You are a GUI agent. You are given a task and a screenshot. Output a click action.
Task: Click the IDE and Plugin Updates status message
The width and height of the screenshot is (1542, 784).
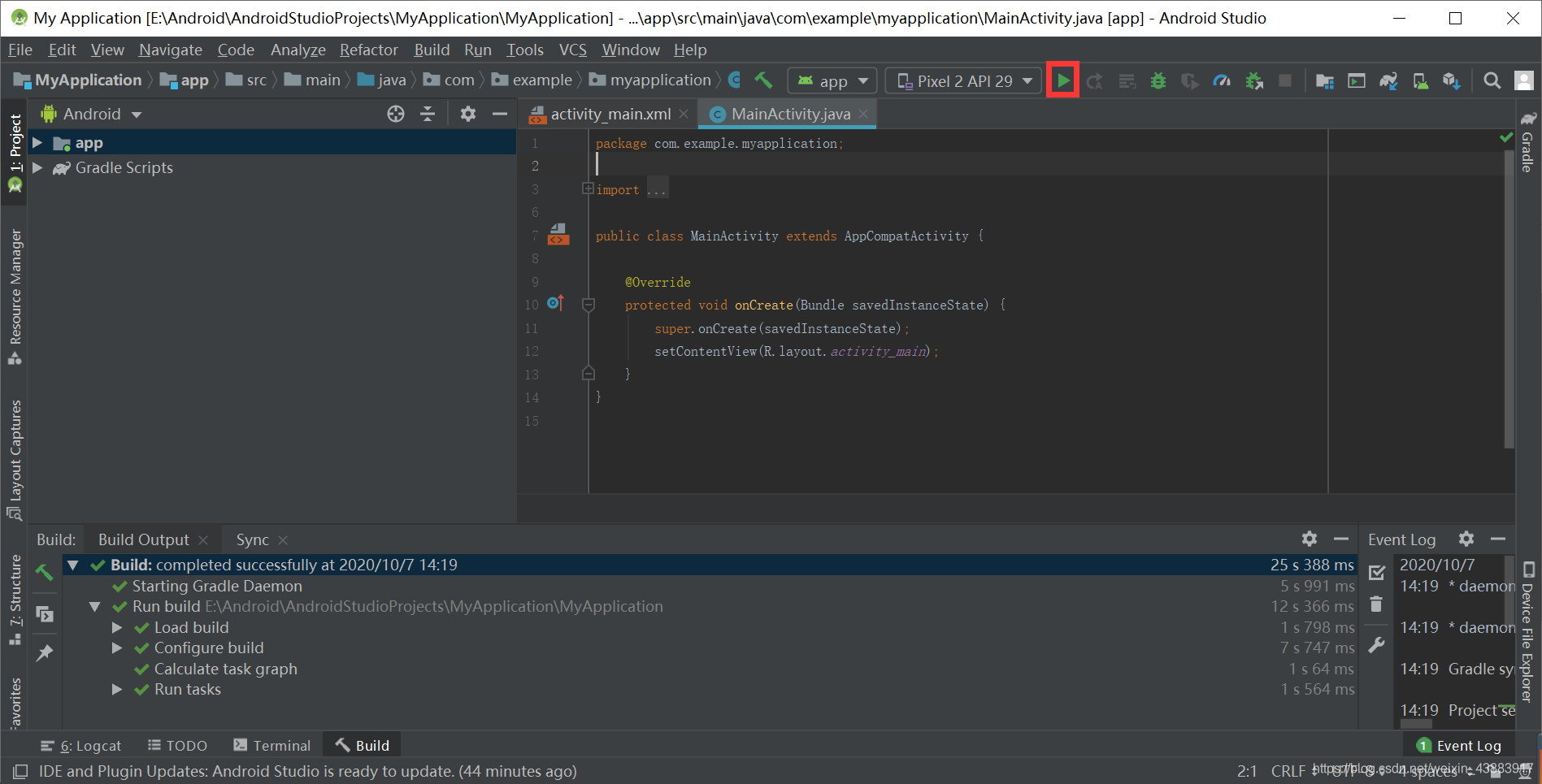308,771
